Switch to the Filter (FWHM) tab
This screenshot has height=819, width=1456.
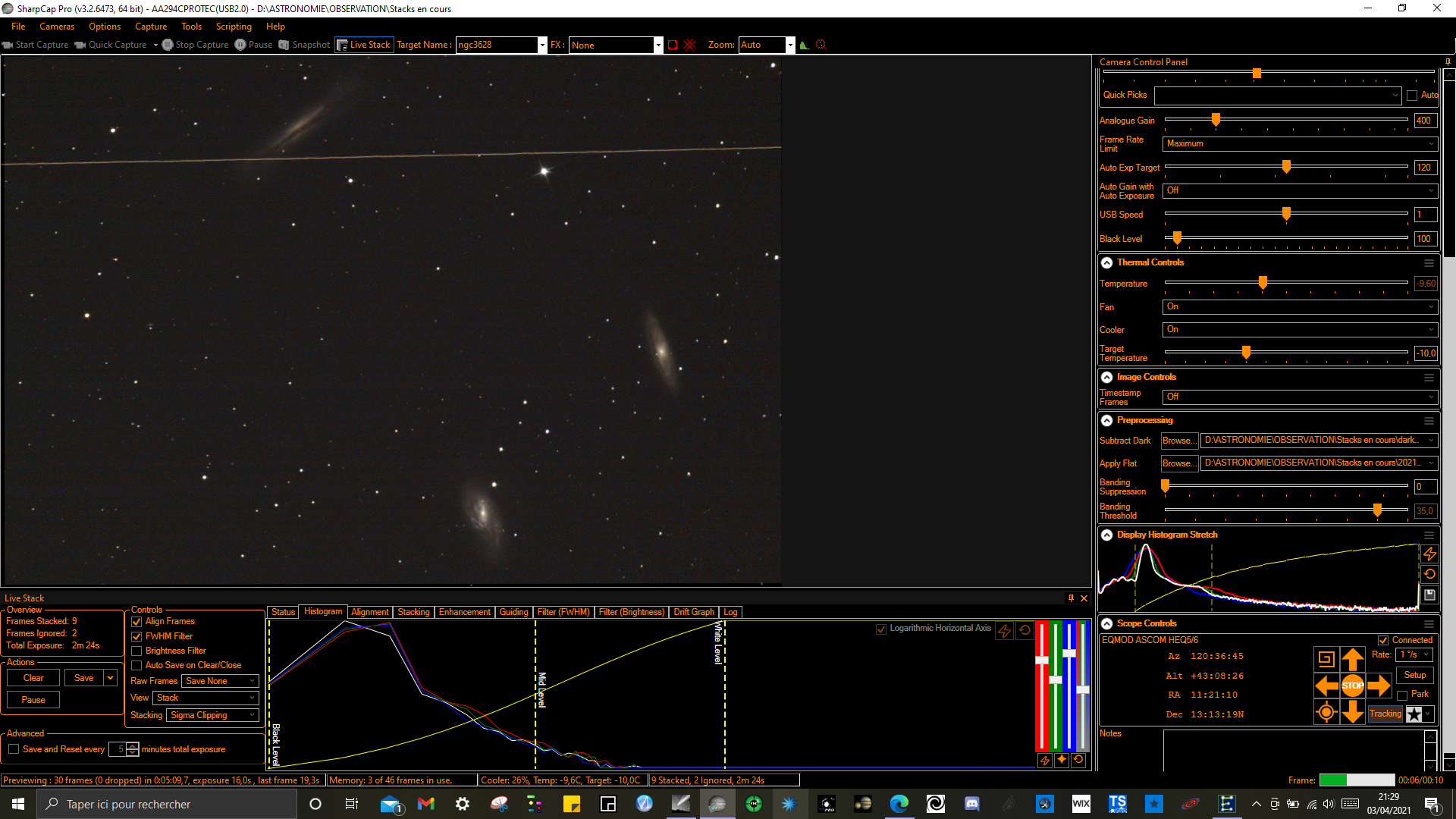tap(563, 612)
